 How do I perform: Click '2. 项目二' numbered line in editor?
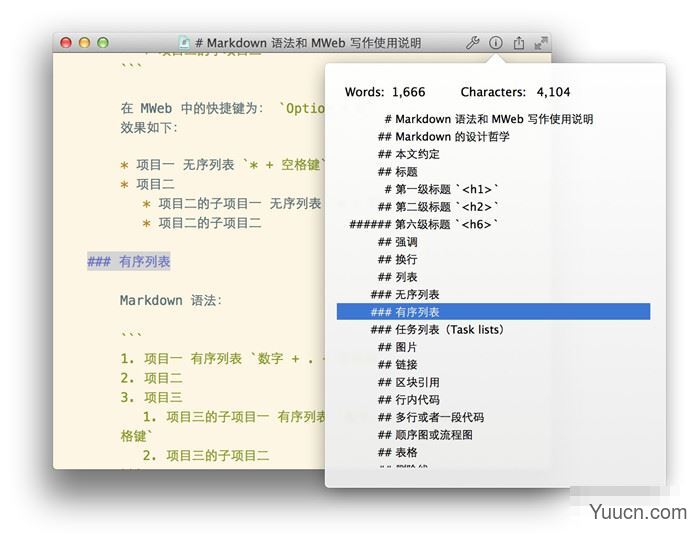pos(151,378)
